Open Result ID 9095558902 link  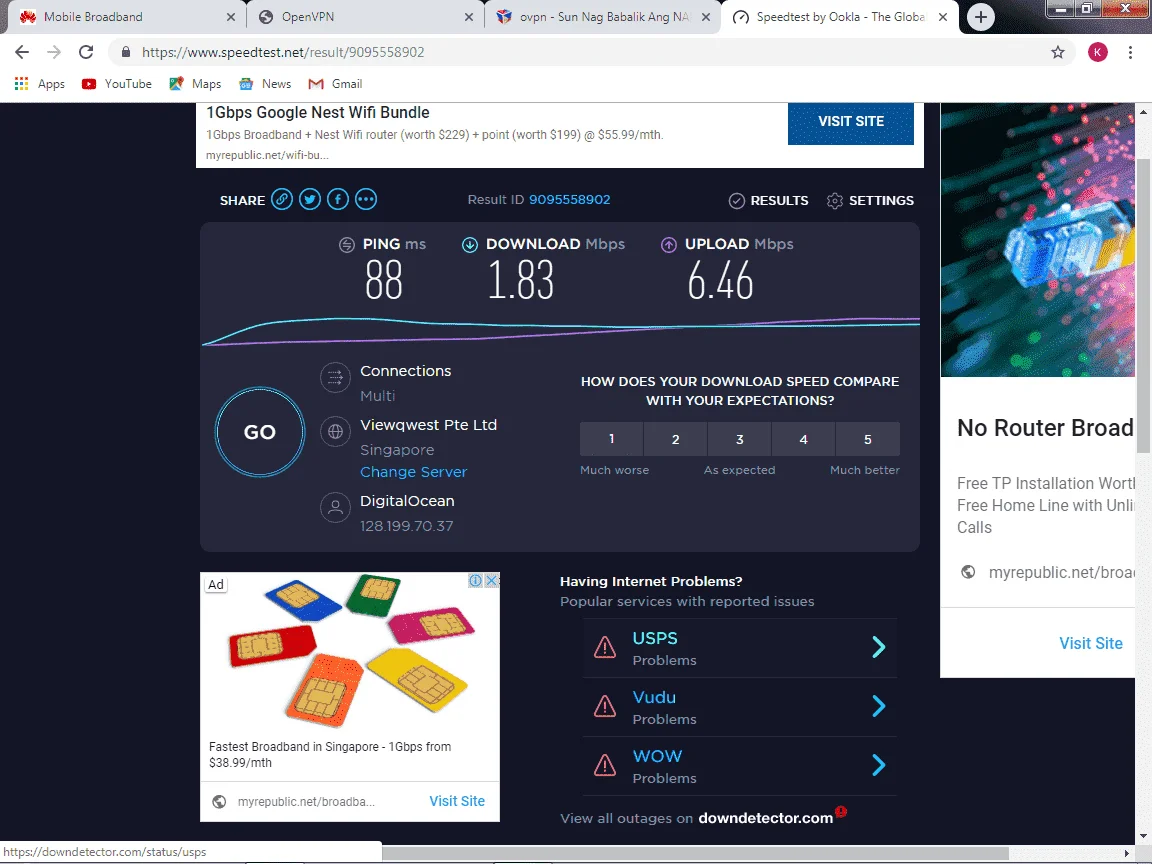pyautogui.click(x=569, y=200)
